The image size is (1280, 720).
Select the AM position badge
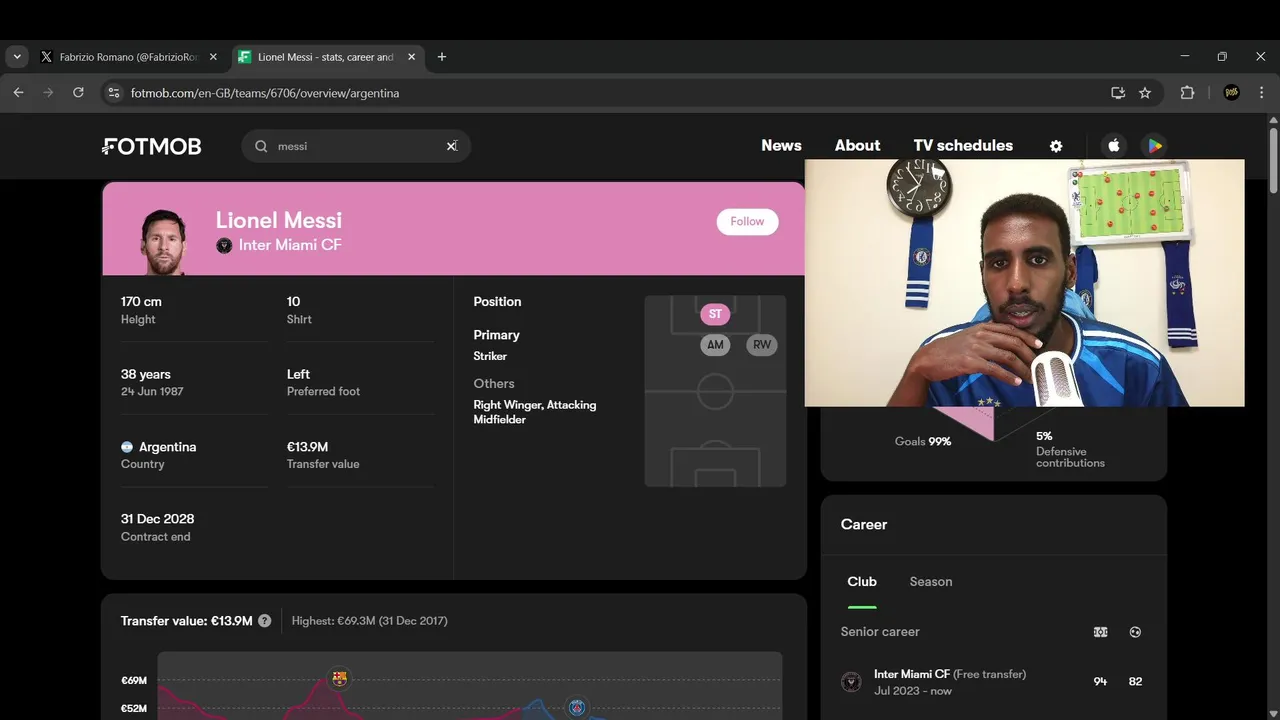pyautogui.click(x=715, y=345)
